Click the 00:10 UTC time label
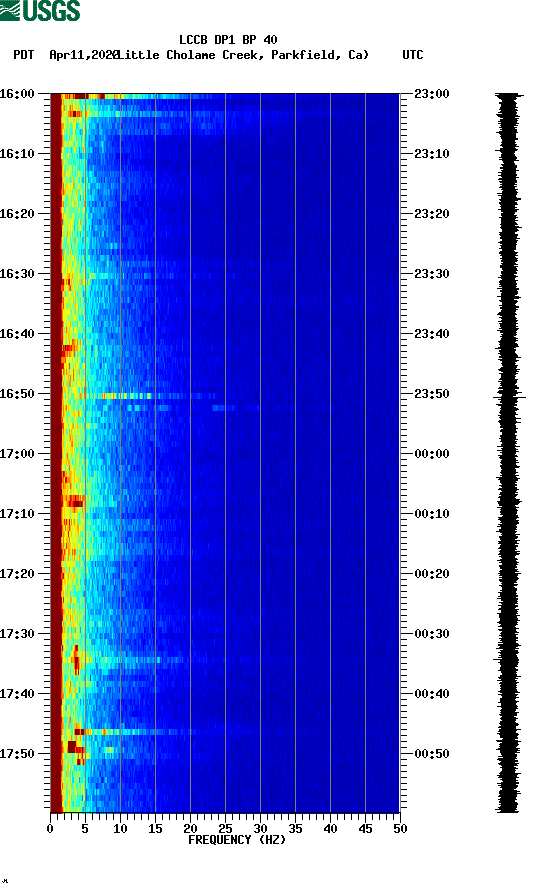Image resolution: width=552 pixels, height=892 pixels. click(x=432, y=514)
